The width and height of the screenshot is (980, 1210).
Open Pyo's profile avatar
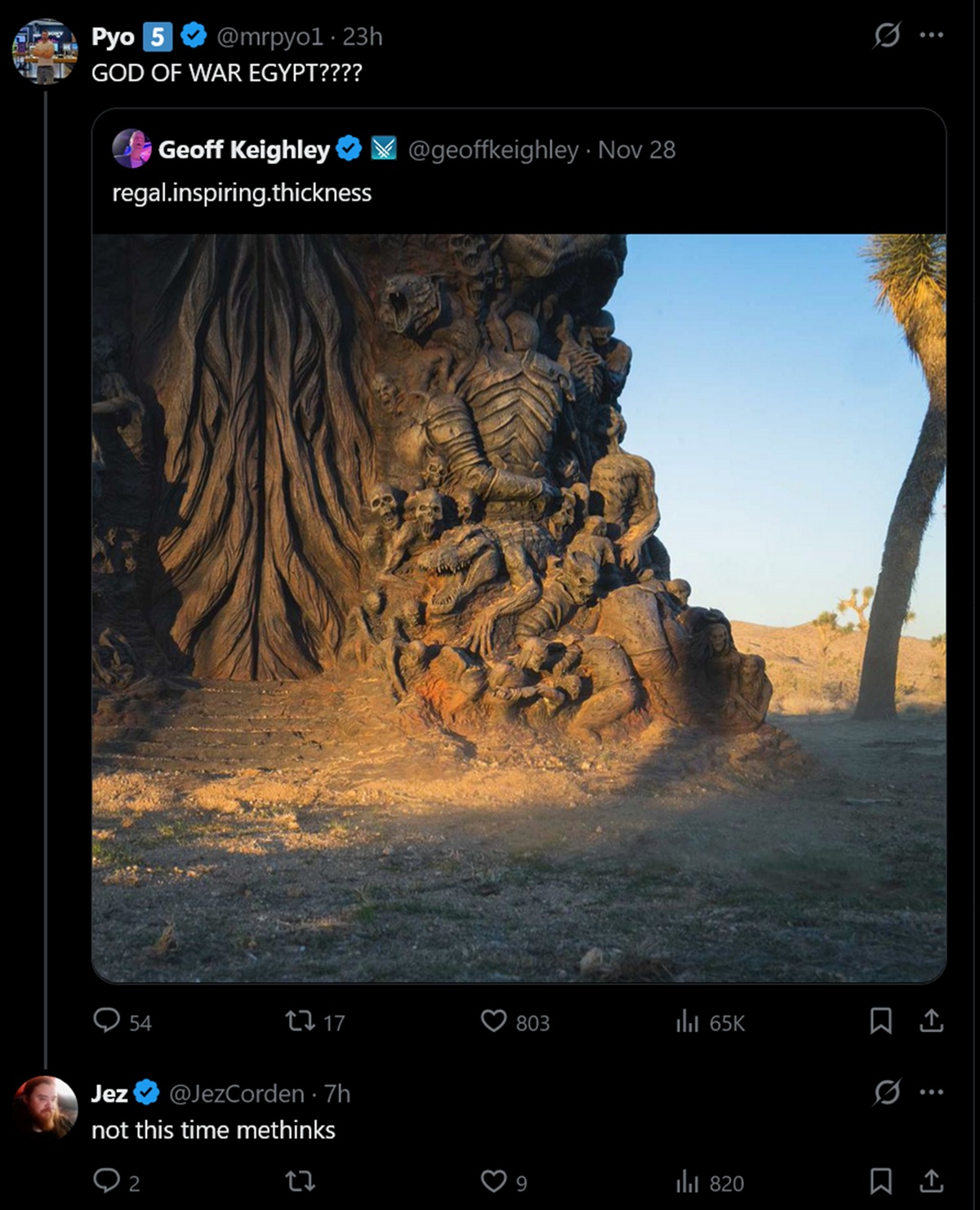point(44,52)
